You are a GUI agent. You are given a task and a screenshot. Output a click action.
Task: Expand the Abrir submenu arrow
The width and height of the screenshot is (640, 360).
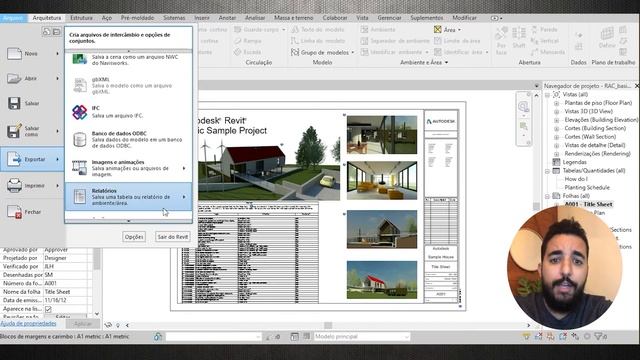57,78
